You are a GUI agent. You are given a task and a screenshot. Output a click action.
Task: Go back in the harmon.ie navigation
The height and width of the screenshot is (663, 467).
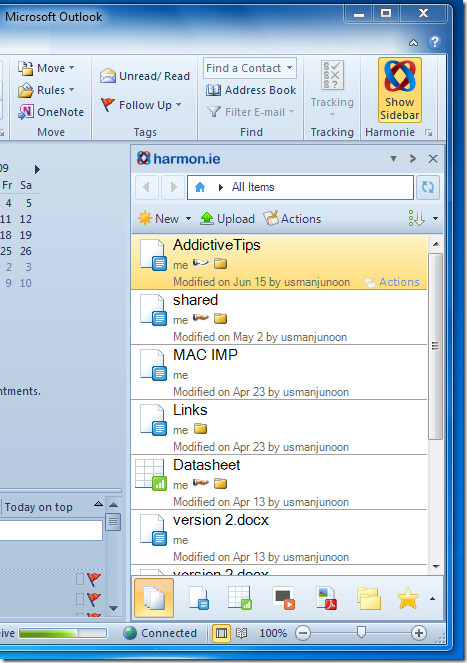(146, 187)
